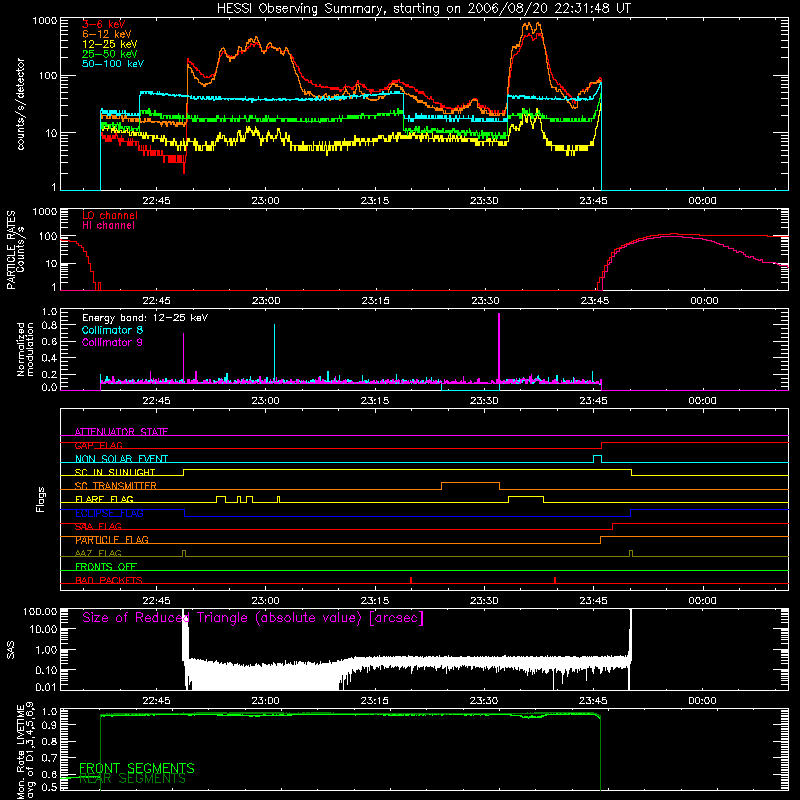Select the BAD_PACKETS flag label
The width and height of the screenshot is (800, 800).
pyautogui.click(x=109, y=580)
